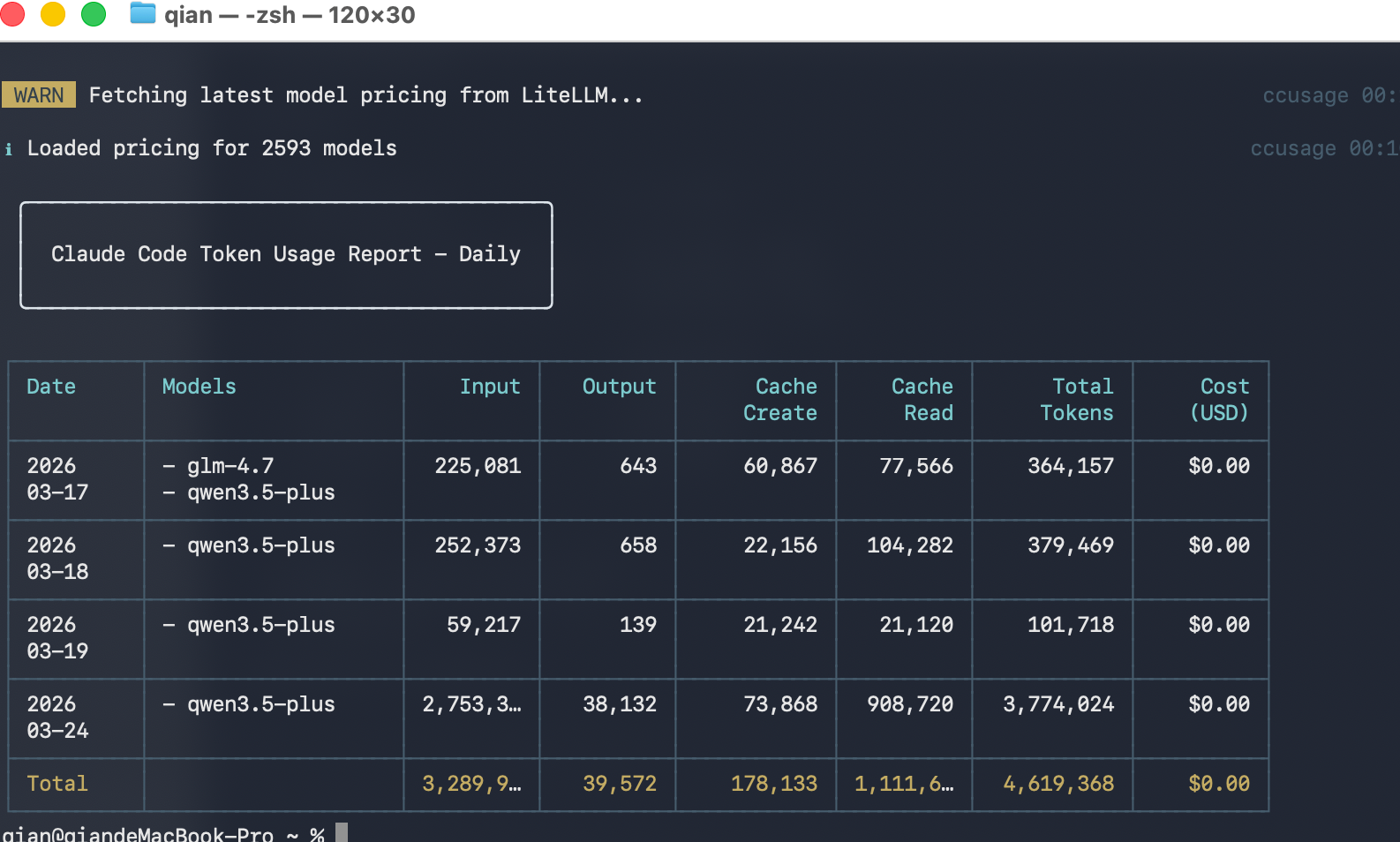Image resolution: width=1400 pixels, height=842 pixels.
Task: Click the total output value '39,572'
Action: click(x=620, y=784)
